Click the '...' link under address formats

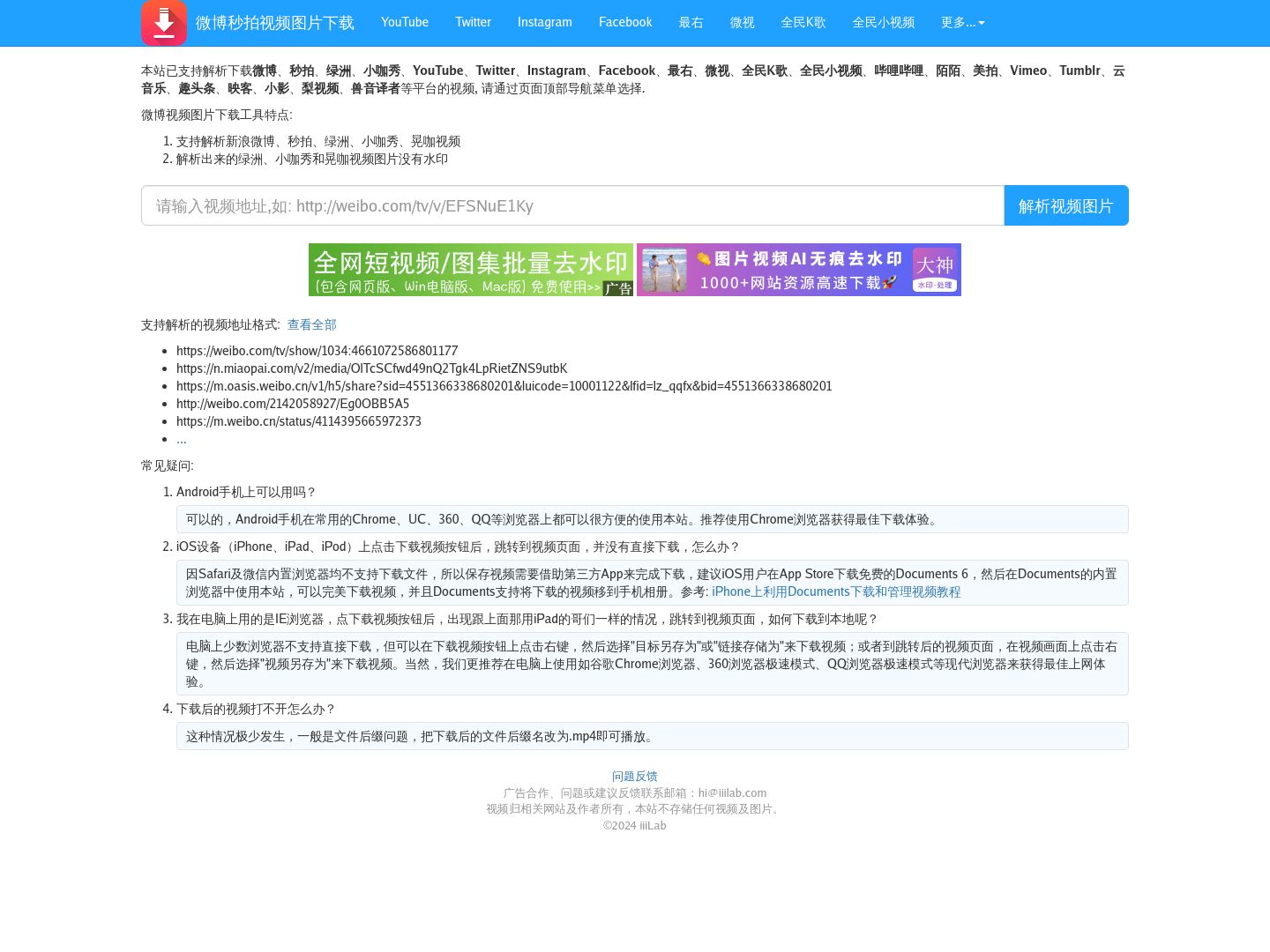pyautogui.click(x=181, y=439)
